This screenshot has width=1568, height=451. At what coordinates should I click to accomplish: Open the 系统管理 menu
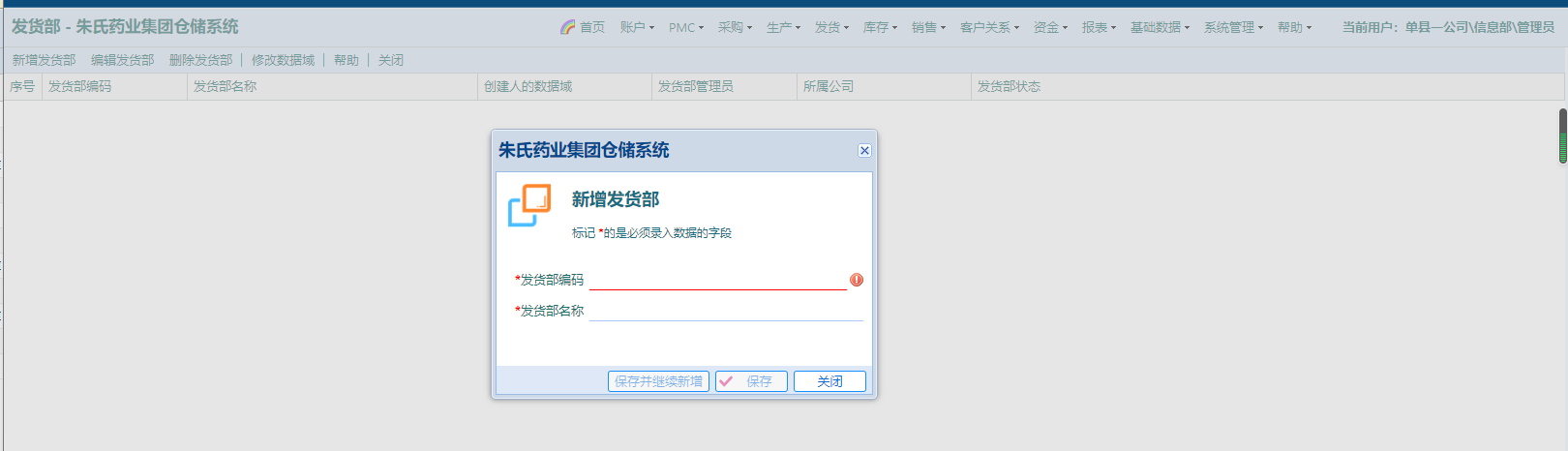point(1233,27)
